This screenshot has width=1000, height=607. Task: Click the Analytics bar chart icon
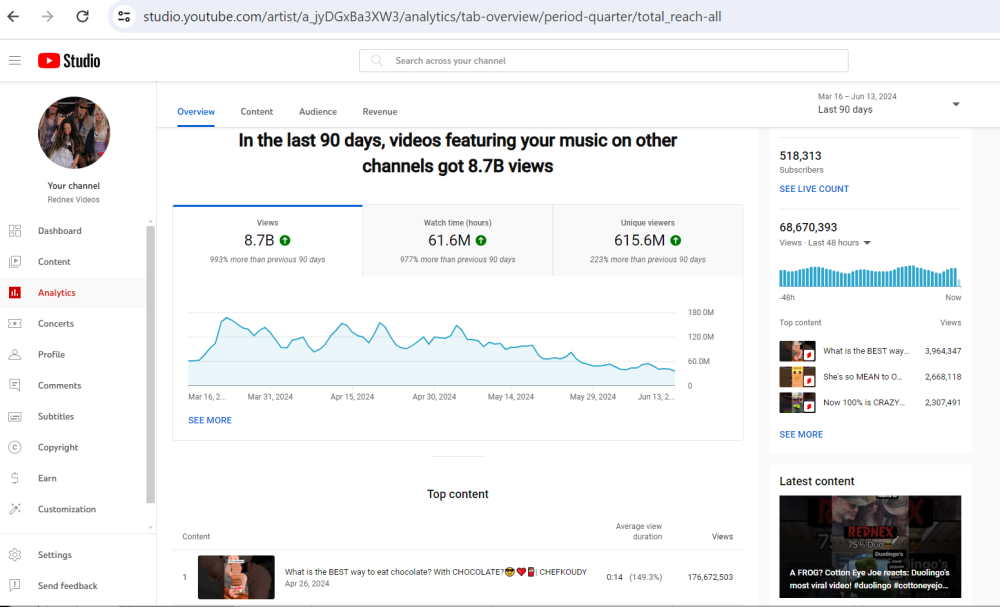[15, 293]
